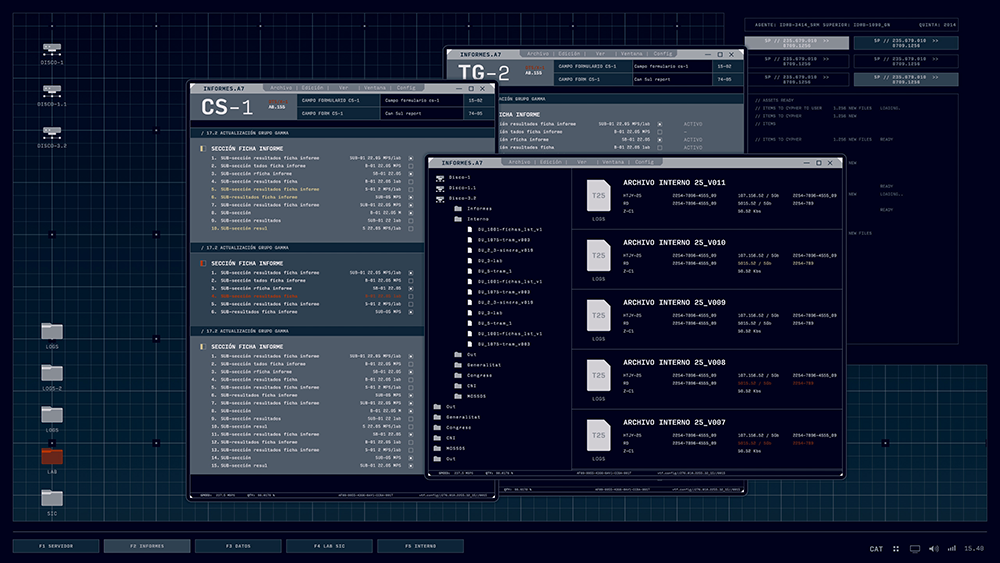1000x563 pixels.
Task: Open the SIC folder on desktop
Action: pos(52,497)
